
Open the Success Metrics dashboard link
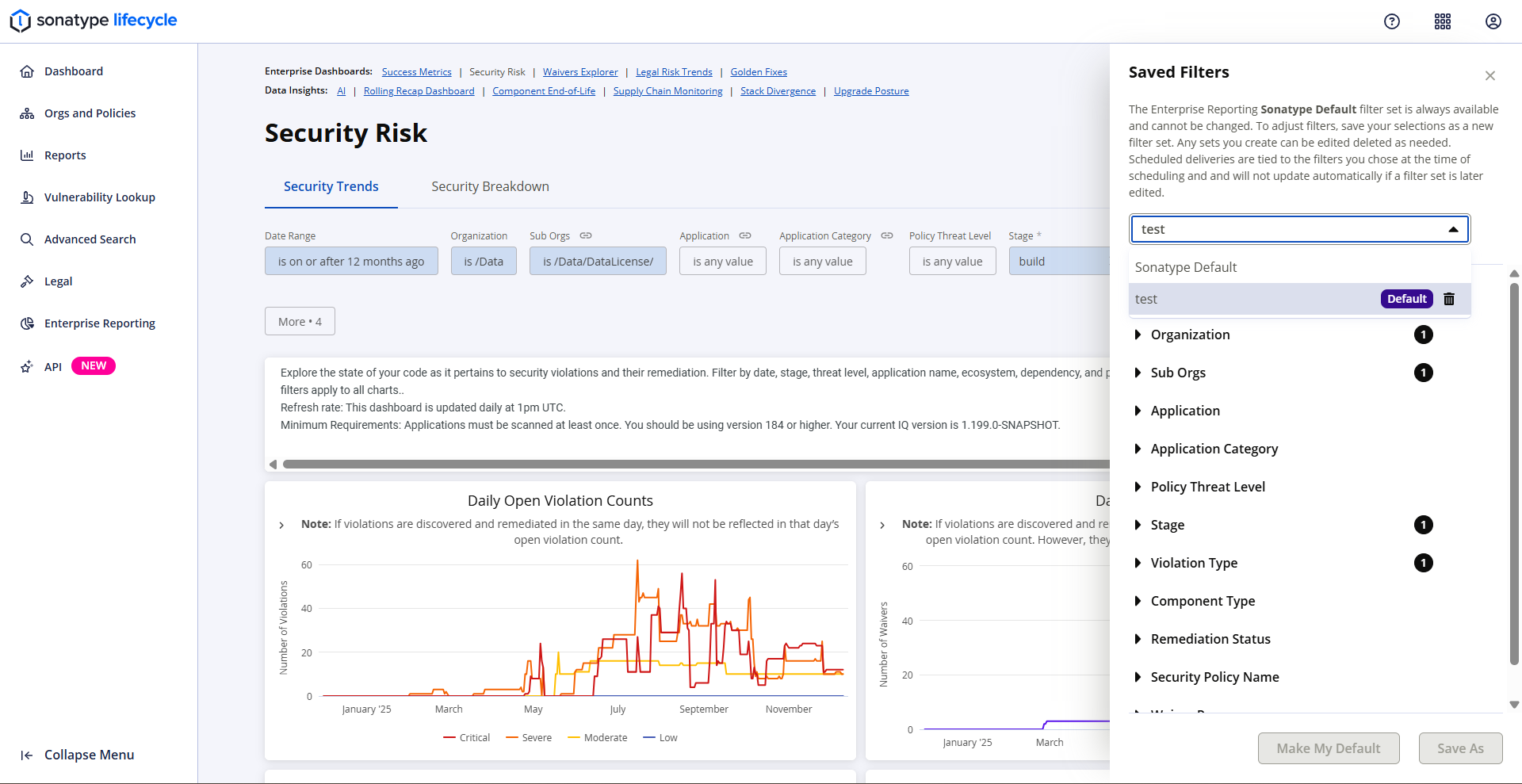tap(417, 72)
